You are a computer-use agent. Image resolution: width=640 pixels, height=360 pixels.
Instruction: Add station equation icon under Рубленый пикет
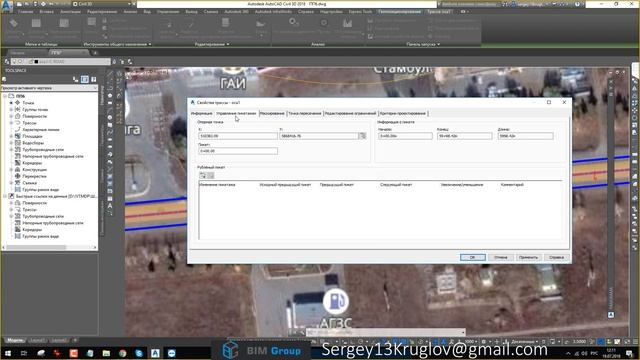point(202,175)
